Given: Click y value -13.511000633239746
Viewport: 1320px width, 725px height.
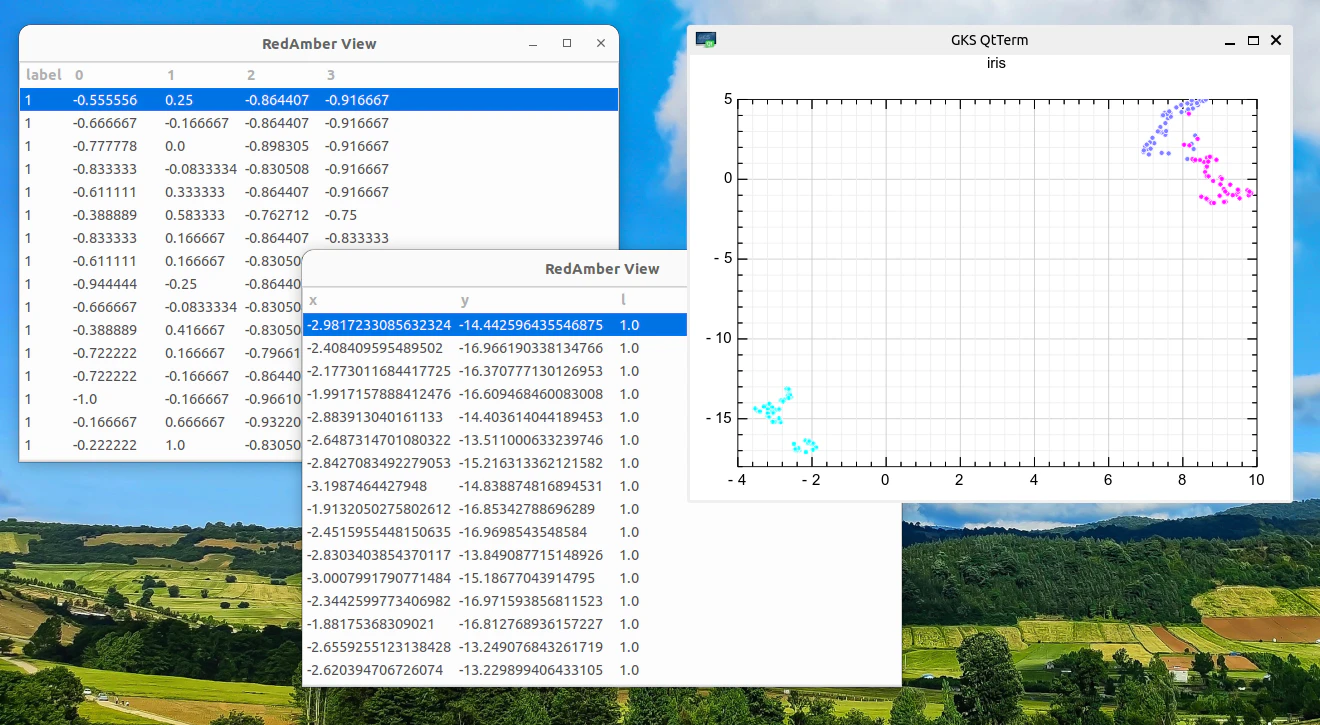Looking at the screenshot, I should [x=531, y=440].
